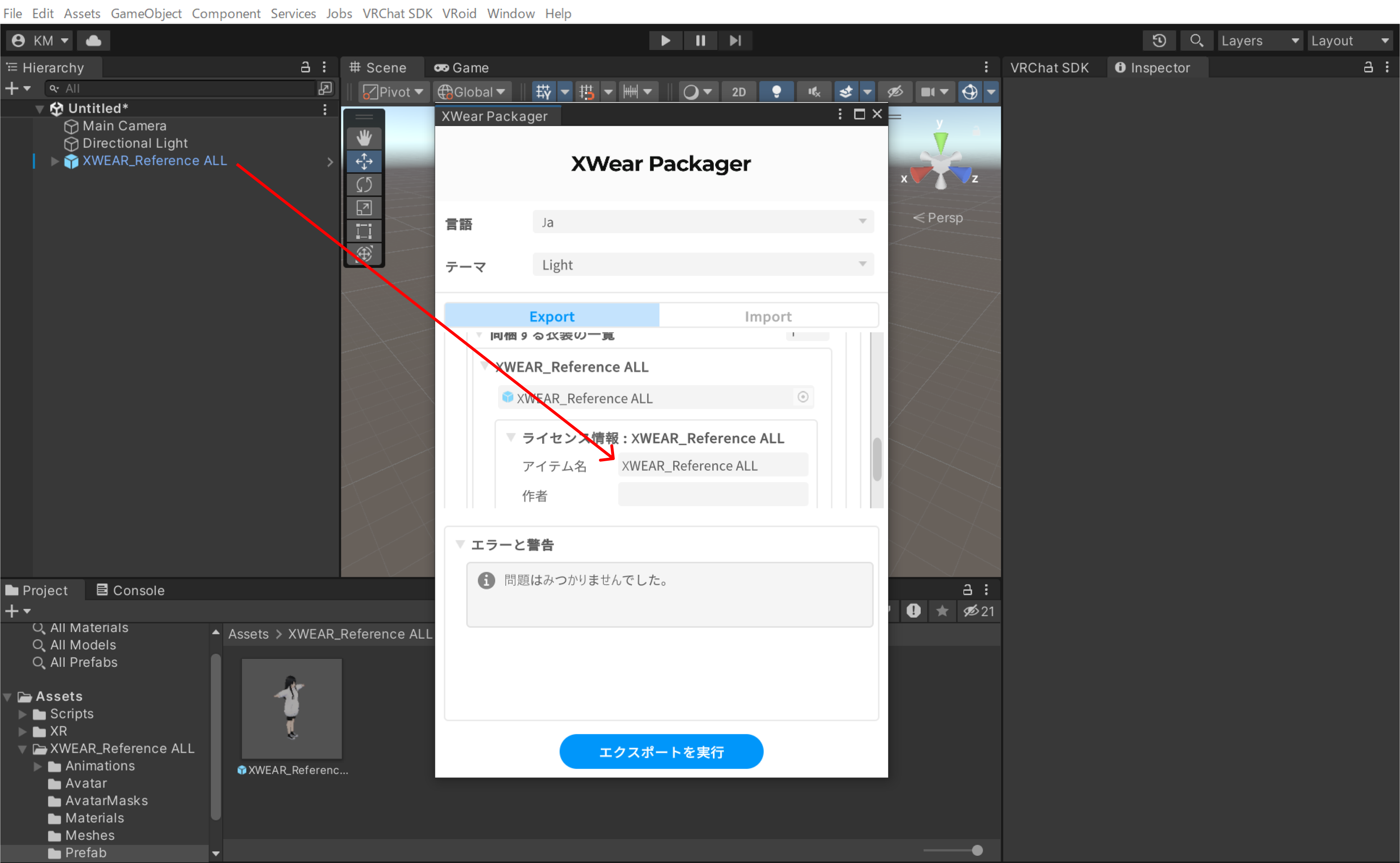Select the combined Transform tool
The height and width of the screenshot is (863, 1400).
364,254
